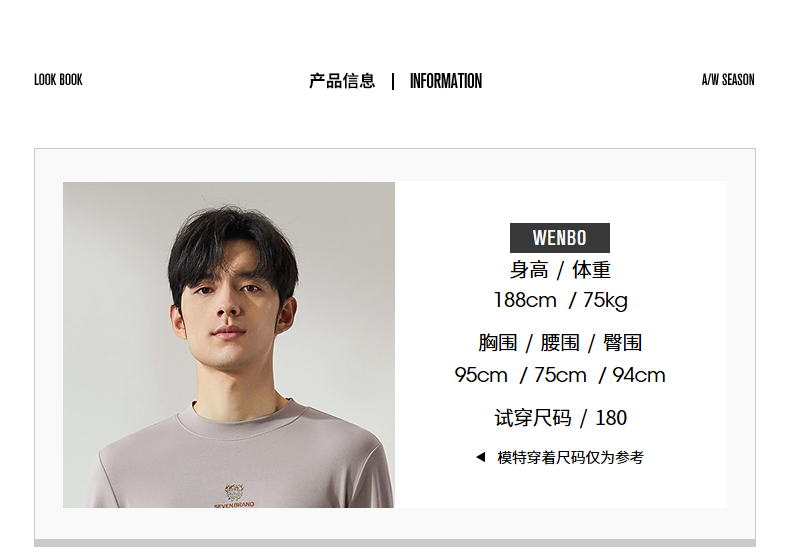Click the WENBO name badge
This screenshot has width=790, height=553.
(560, 238)
